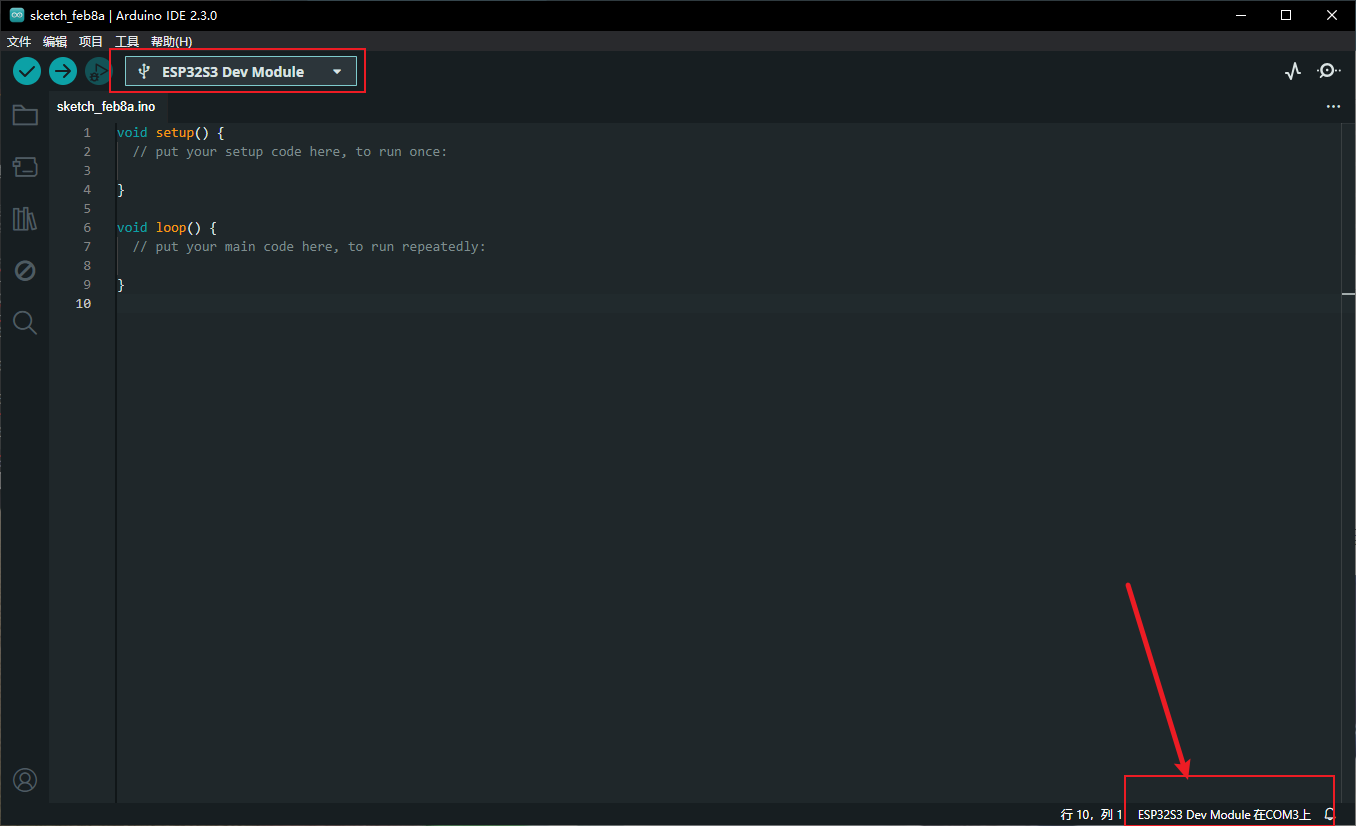Click the Verify sketch checkmark button
Image resolution: width=1356 pixels, height=826 pixels.
27,71
